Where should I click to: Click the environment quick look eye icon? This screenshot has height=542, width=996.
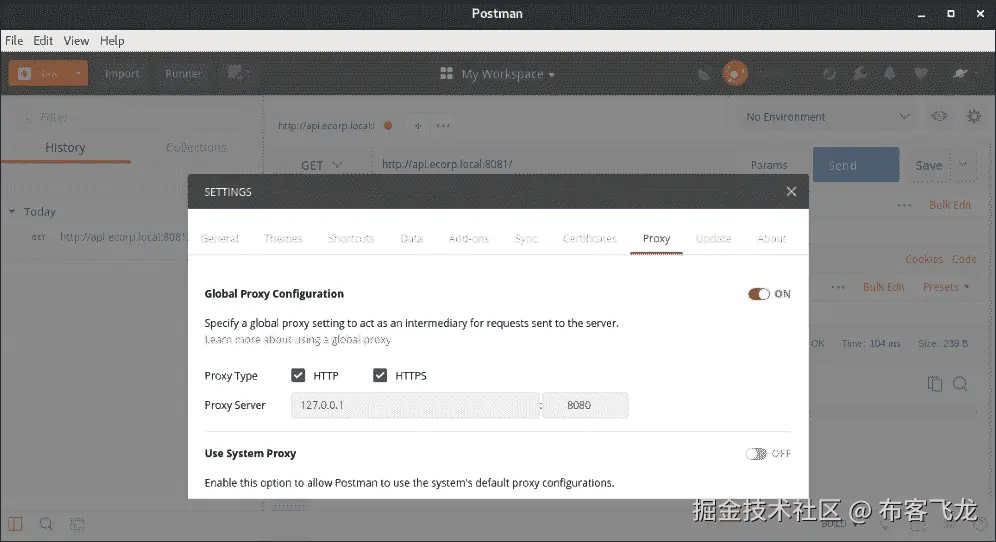click(x=939, y=116)
